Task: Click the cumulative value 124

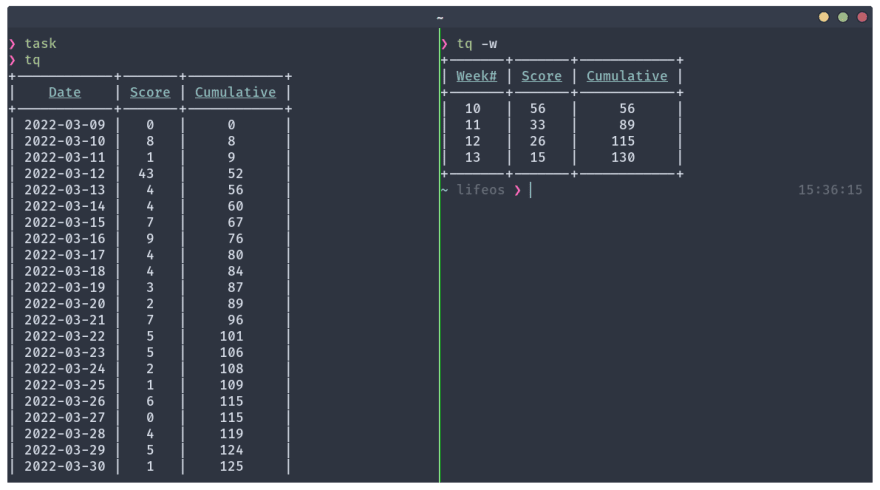Action: pos(231,451)
